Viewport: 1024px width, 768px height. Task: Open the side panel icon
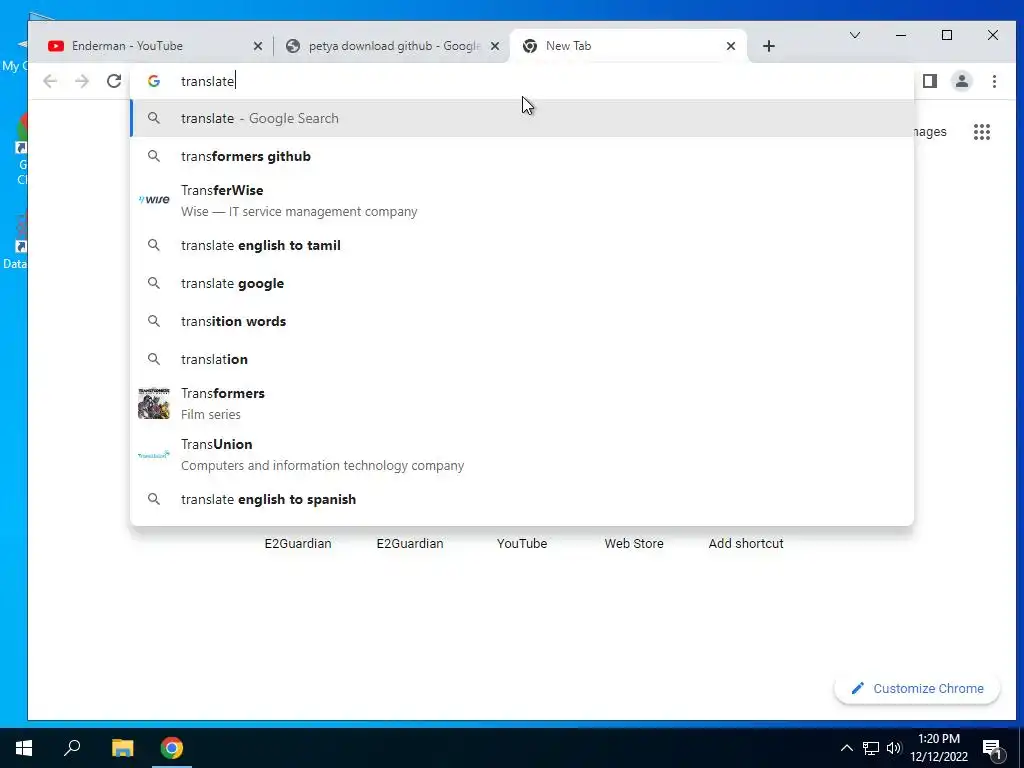point(930,81)
